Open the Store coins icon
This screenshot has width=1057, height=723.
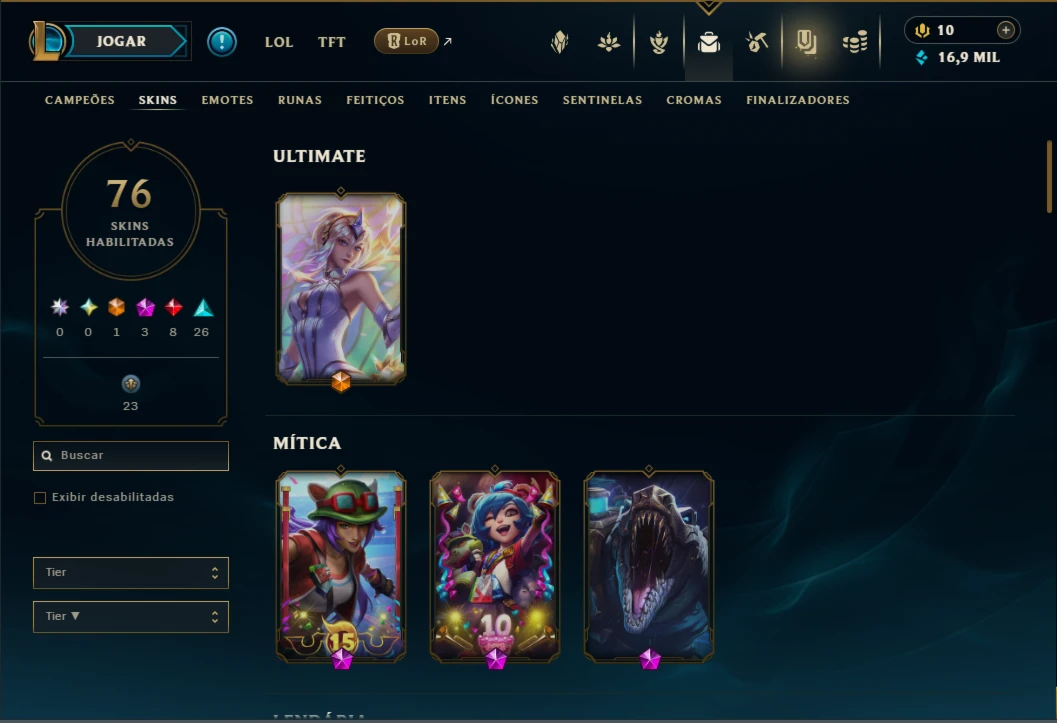point(855,43)
